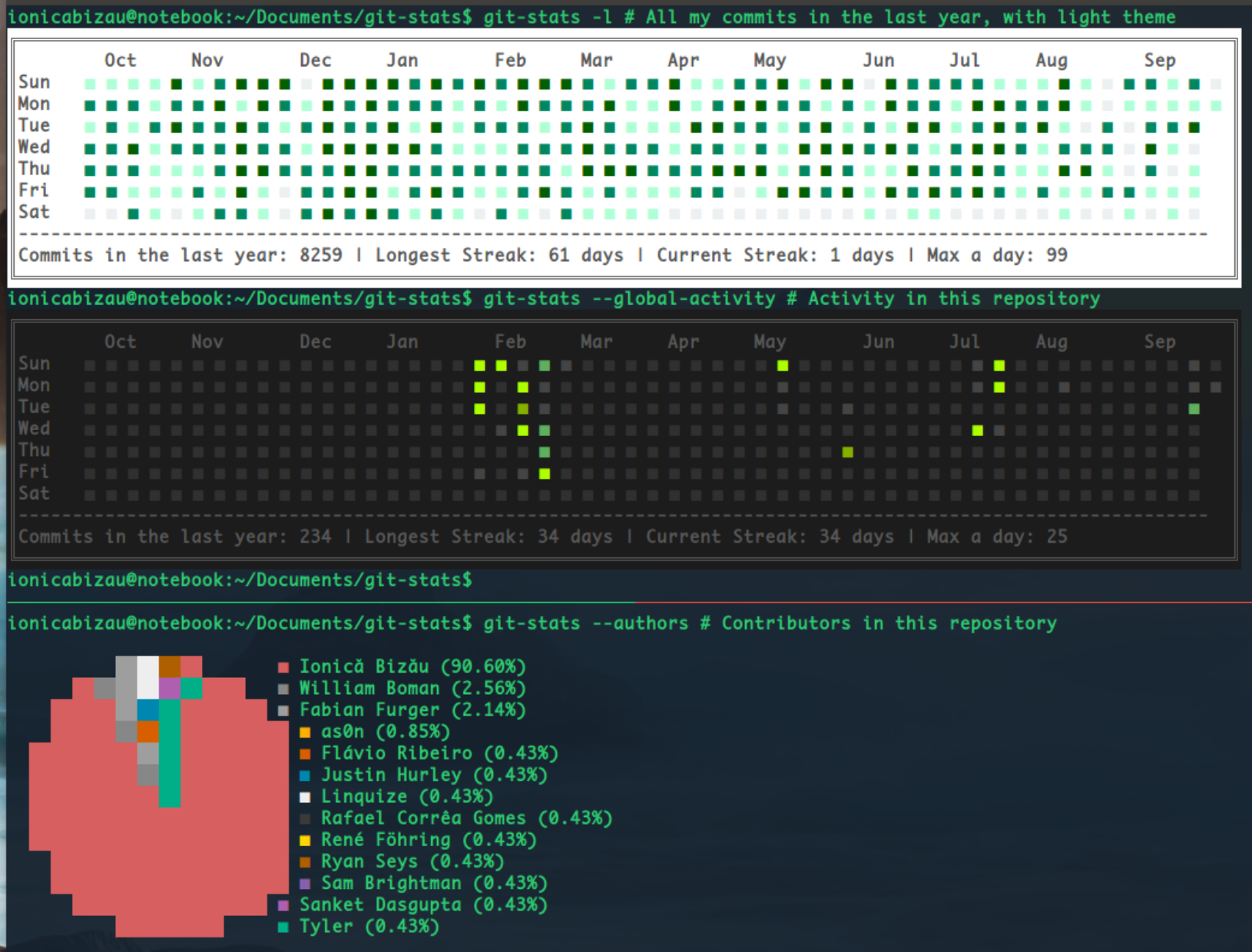Pick the teal swatch next to Tyler
Viewport: 1252px width, 952px height.
tap(283, 927)
